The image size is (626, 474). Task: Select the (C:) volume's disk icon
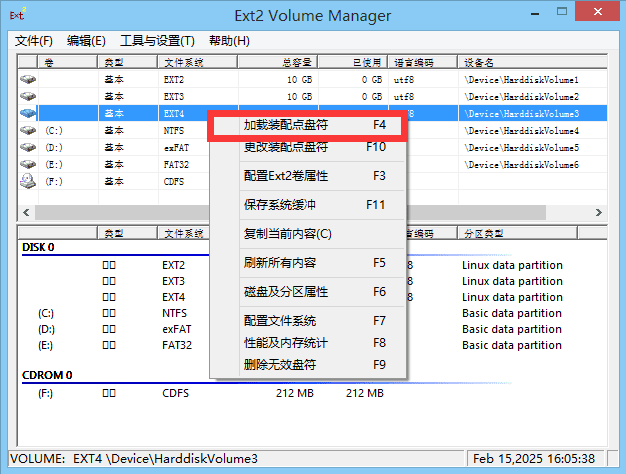[28, 130]
